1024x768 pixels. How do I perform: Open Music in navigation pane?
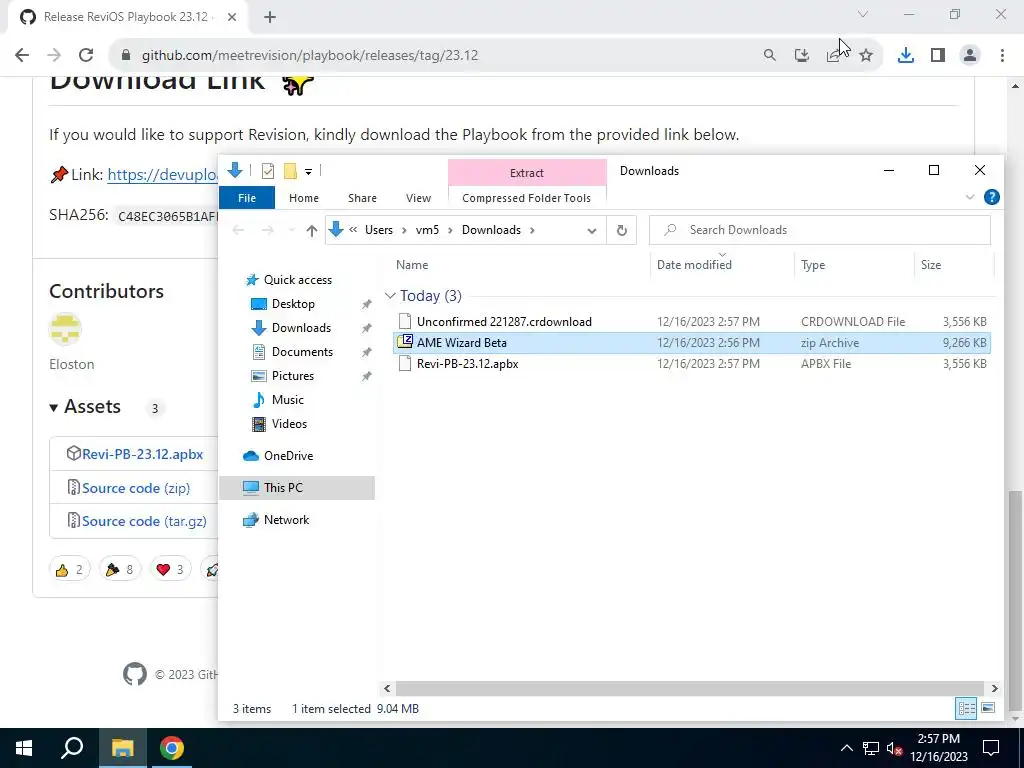pos(287,400)
